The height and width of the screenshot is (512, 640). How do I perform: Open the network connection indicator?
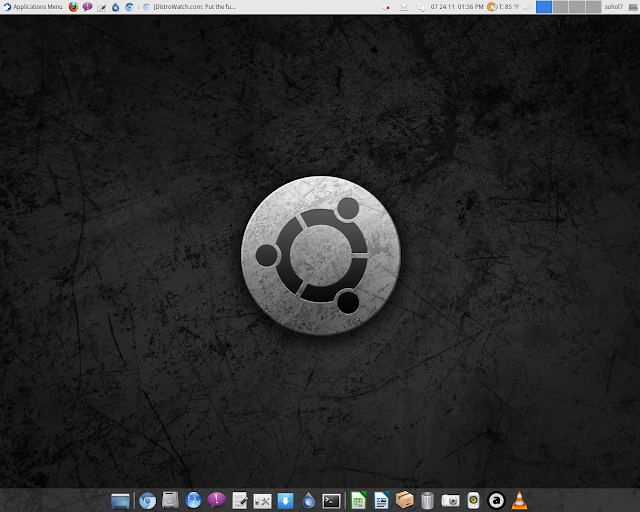tap(420, 7)
